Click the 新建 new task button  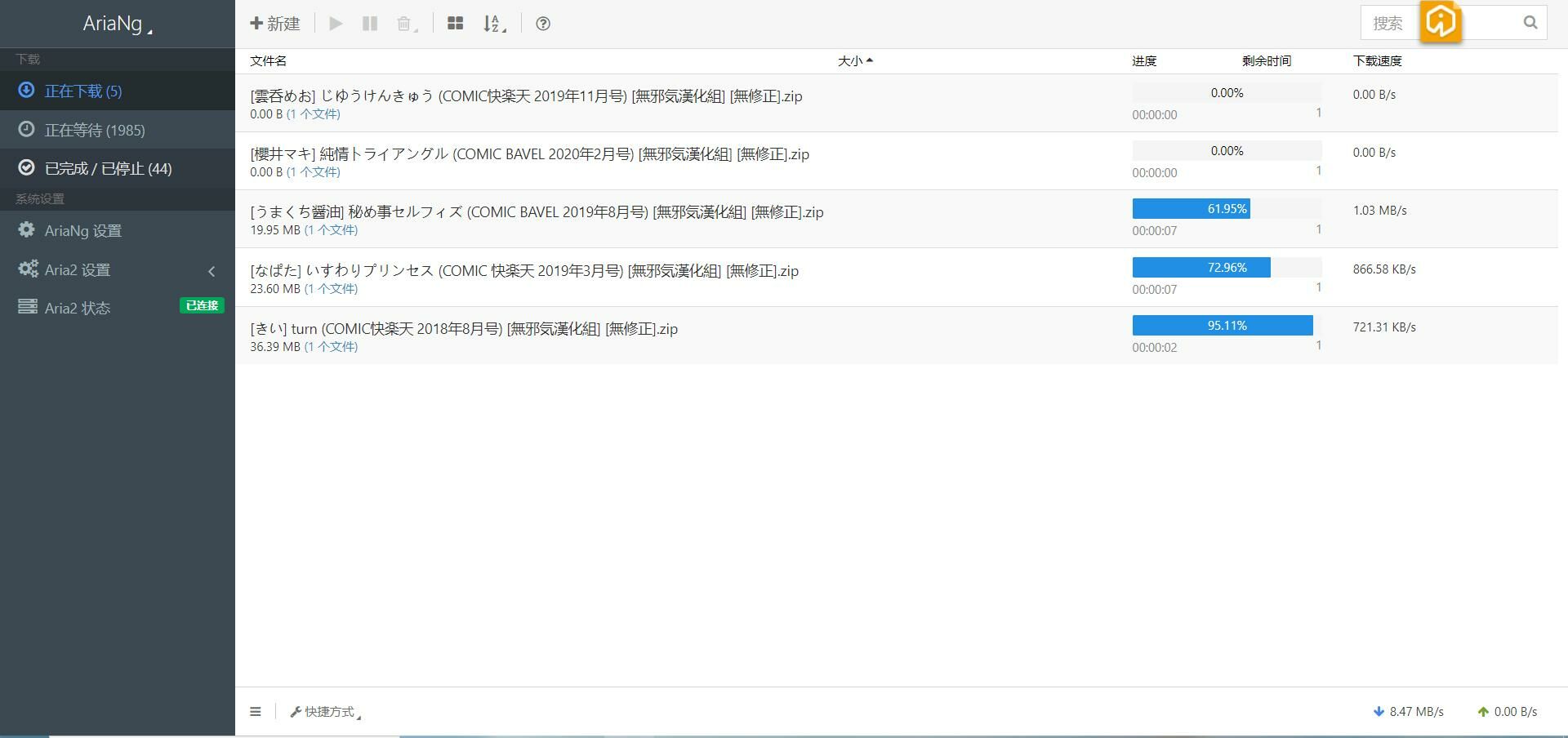pos(275,24)
